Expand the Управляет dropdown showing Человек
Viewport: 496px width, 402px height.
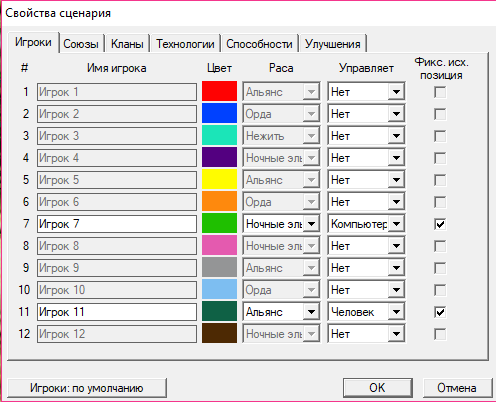click(x=366, y=312)
